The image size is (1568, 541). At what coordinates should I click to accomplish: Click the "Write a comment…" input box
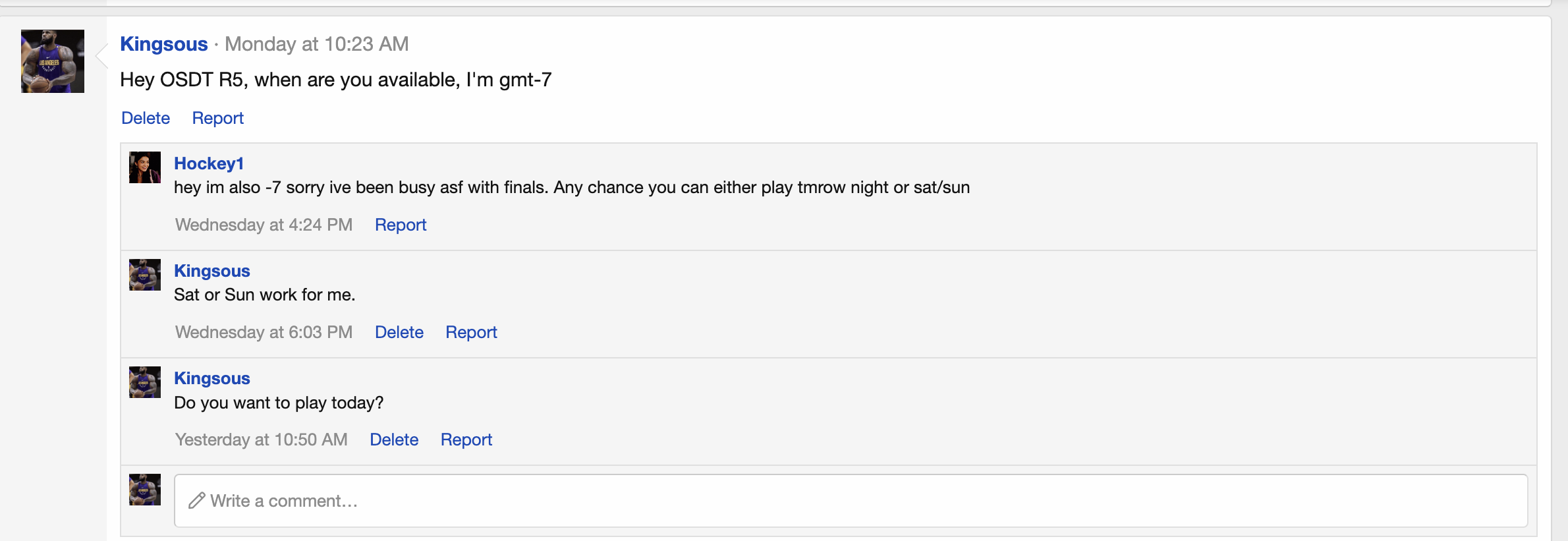click(850, 501)
